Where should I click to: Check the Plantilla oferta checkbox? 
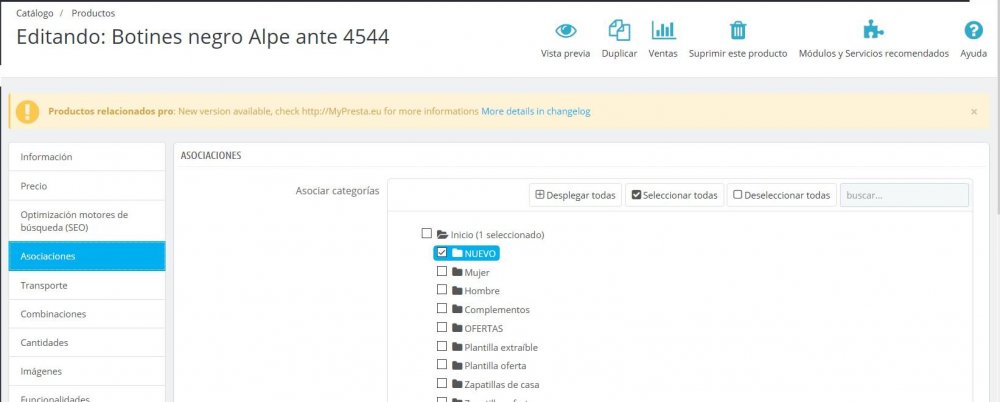point(441,364)
